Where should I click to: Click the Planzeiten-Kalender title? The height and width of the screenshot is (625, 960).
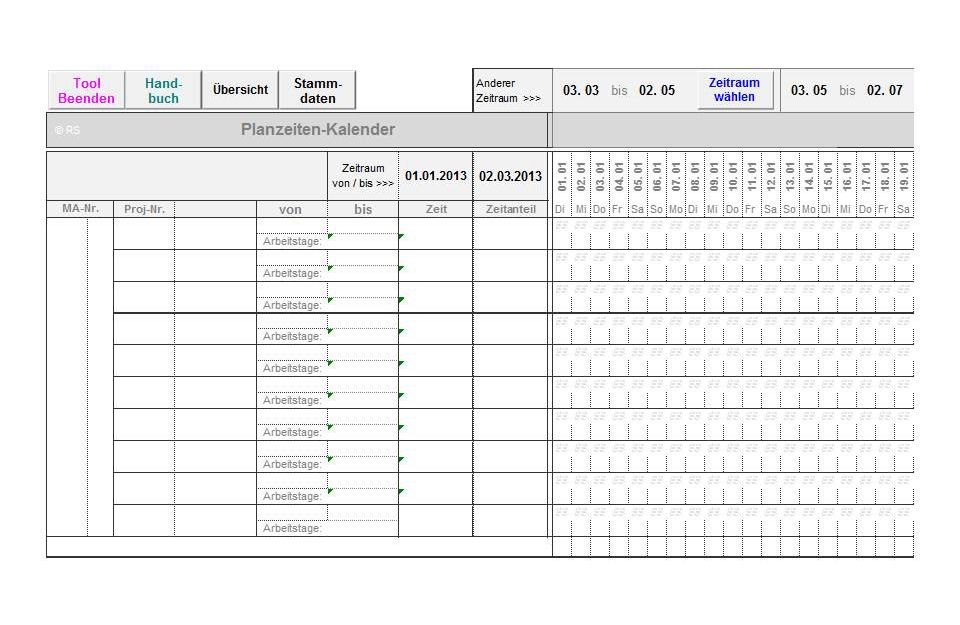click(318, 129)
